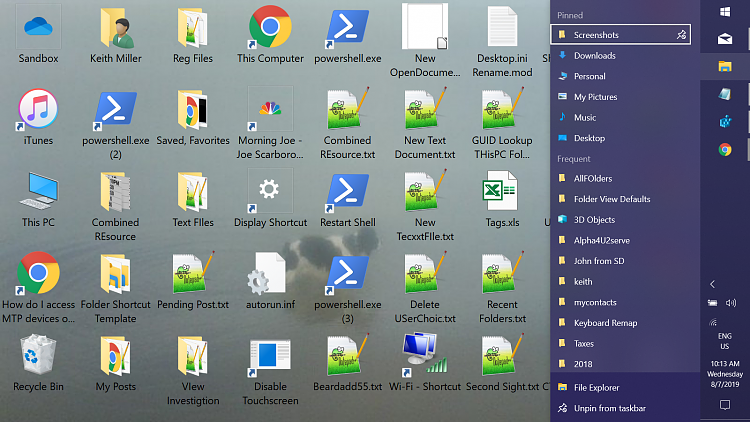750x422 pixels.
Task: Show hidden tray icons chevron
Action: coord(712,284)
